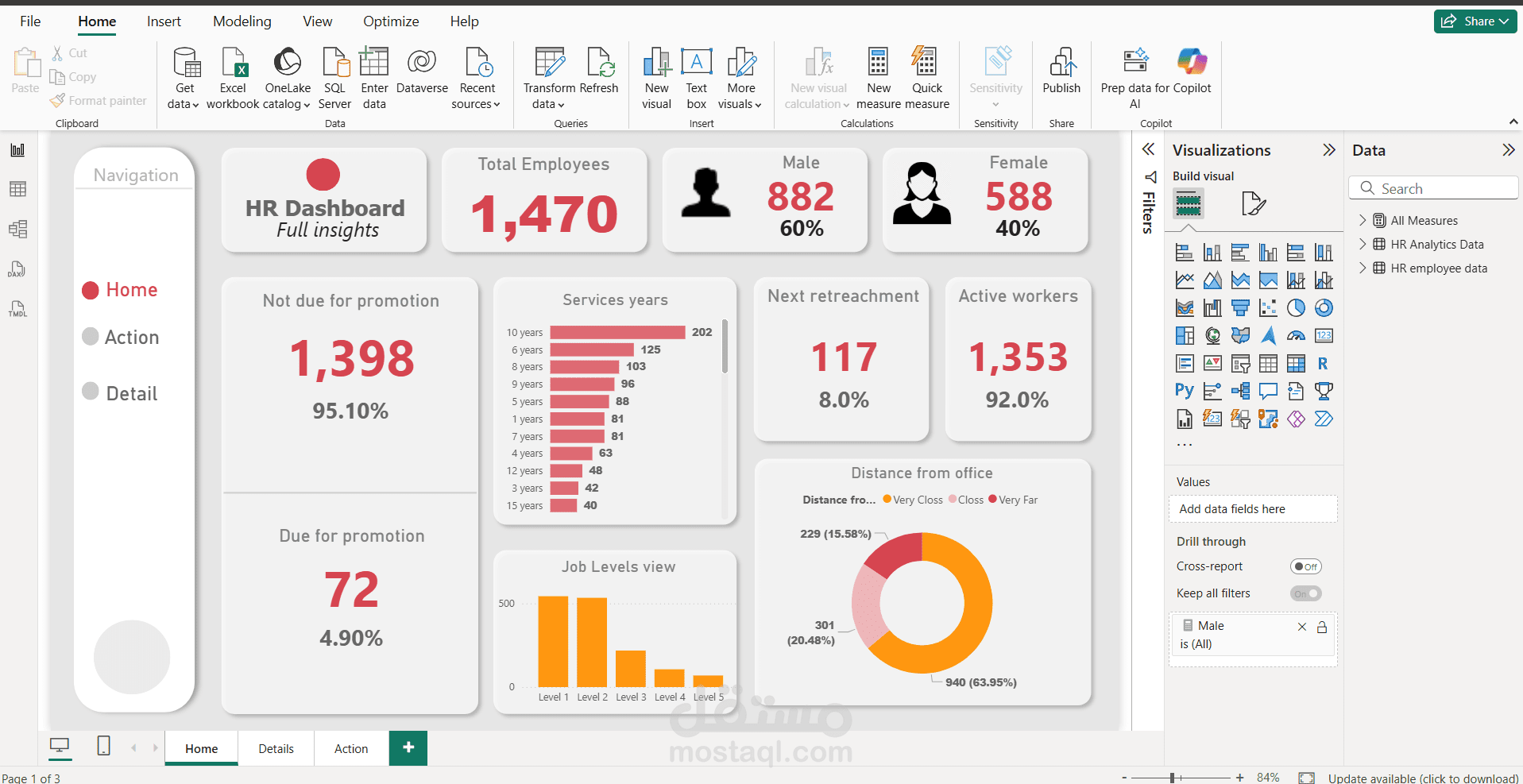Click the Update available download link
Viewport: 1523px width, 784px height.
click(x=1422, y=778)
